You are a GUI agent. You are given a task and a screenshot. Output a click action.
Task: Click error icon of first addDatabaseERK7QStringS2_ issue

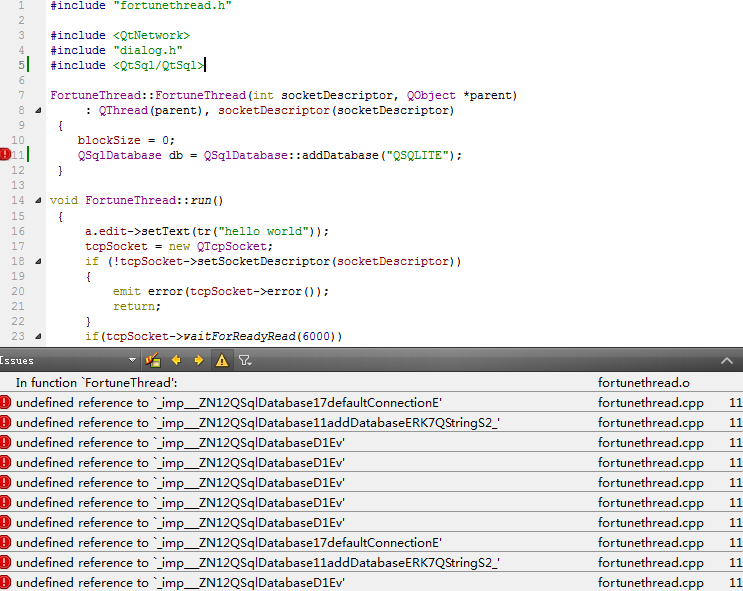tap(5, 422)
